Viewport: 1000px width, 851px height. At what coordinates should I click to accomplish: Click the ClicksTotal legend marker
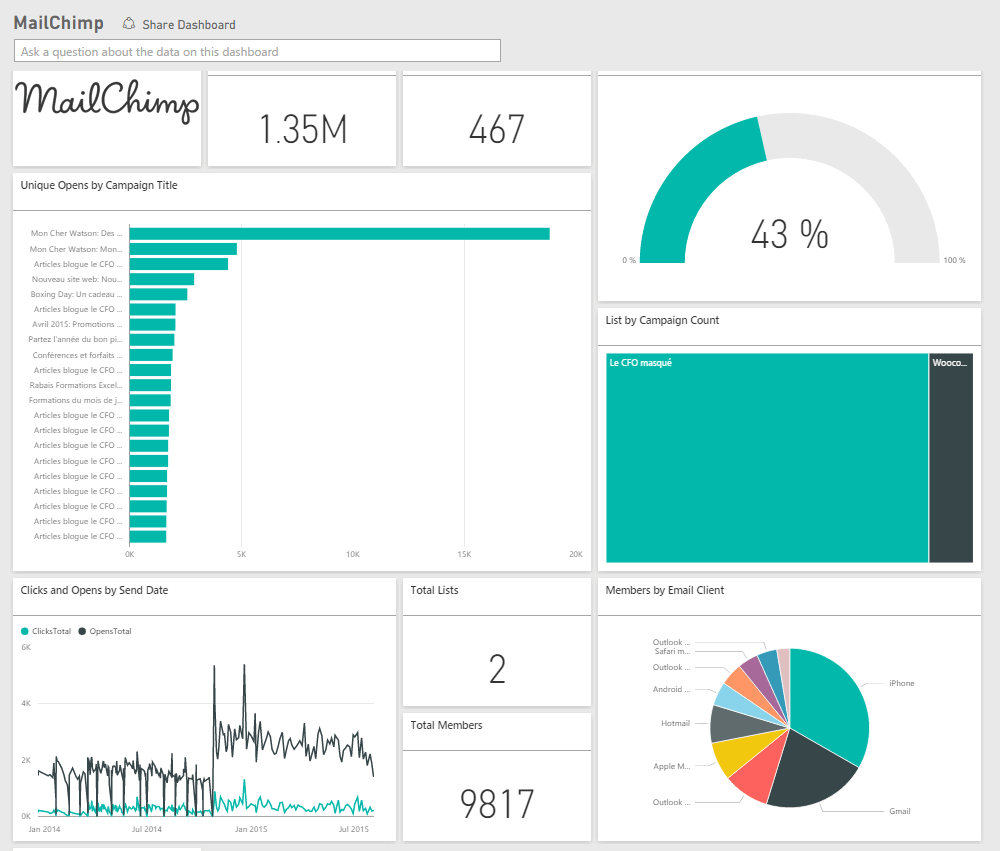point(25,631)
